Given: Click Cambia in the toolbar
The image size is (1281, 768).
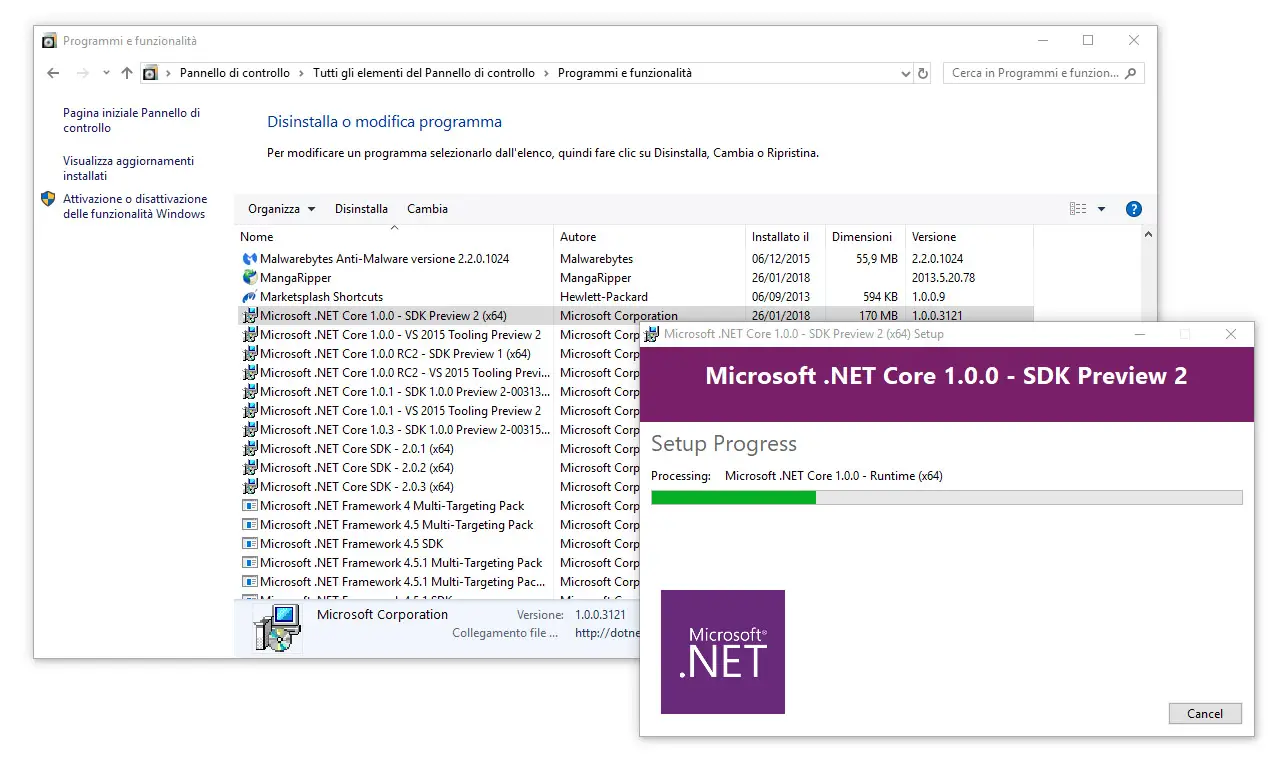Looking at the screenshot, I should (x=427, y=209).
